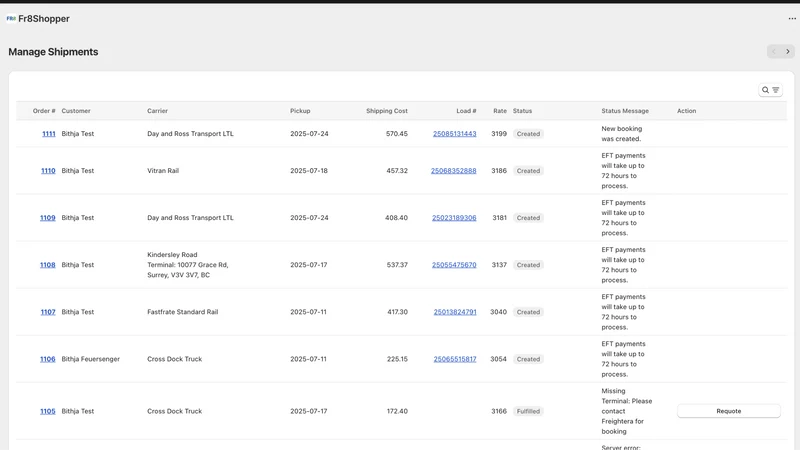The width and height of the screenshot is (800, 450).
Task: Click shipping cost 417.30
Action: [397, 312]
